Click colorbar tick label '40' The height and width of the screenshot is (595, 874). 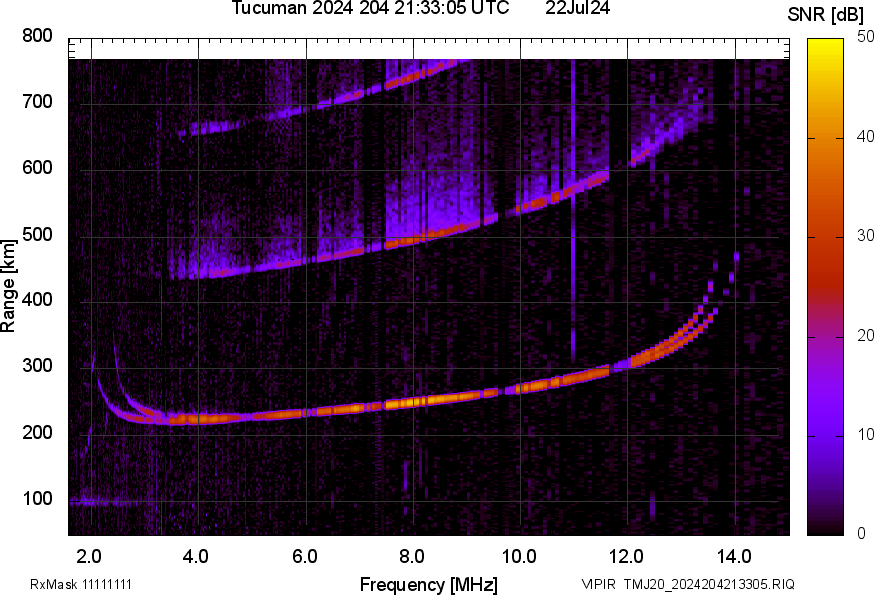pyautogui.click(x=865, y=136)
